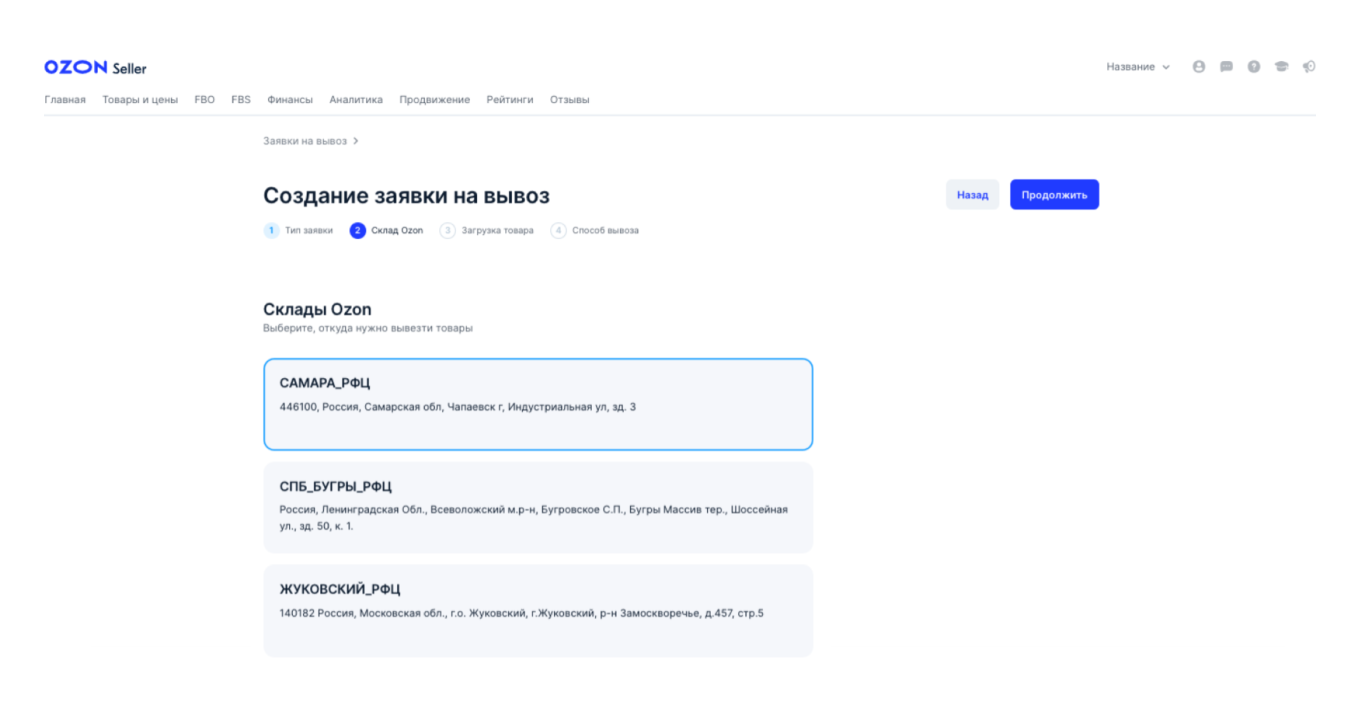The image size is (1360, 723).
Task: Open the Главная menu item
Action: tap(65, 100)
